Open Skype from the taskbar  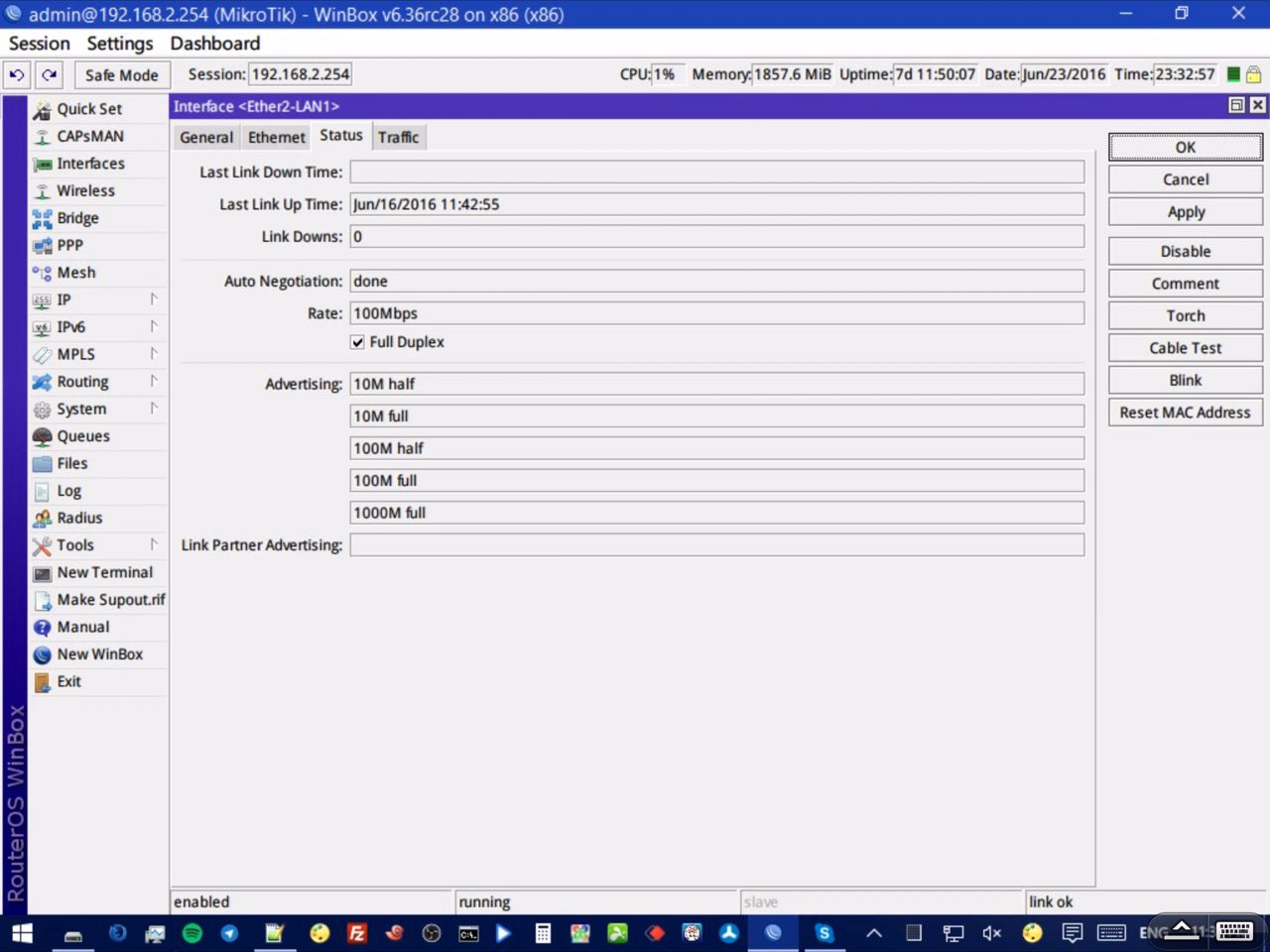point(824,933)
